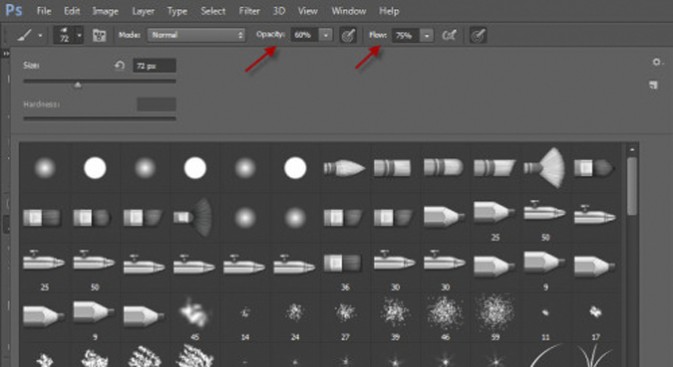
Task: Expand the Flow value dropdown arrow
Action: click(x=427, y=36)
